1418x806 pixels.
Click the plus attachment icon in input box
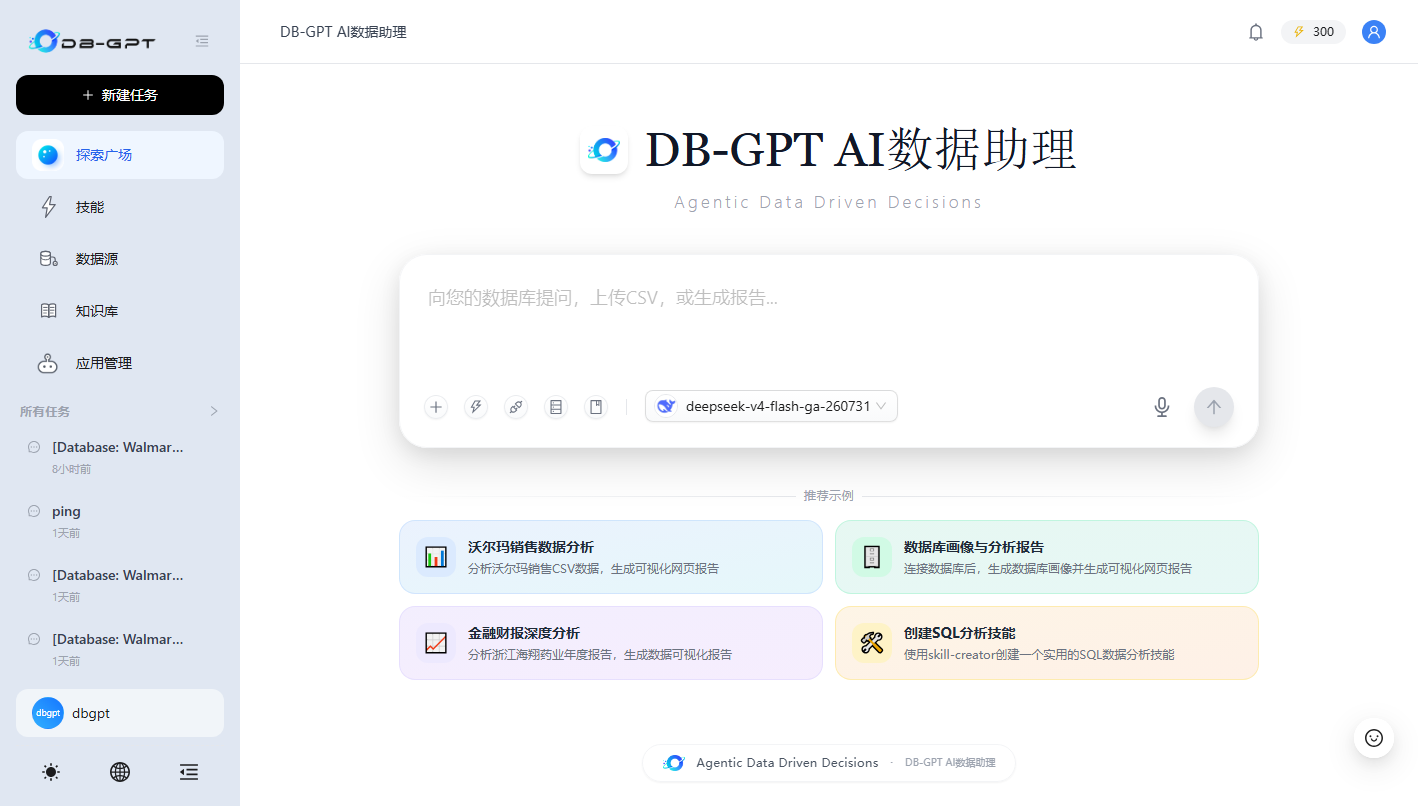tap(436, 407)
